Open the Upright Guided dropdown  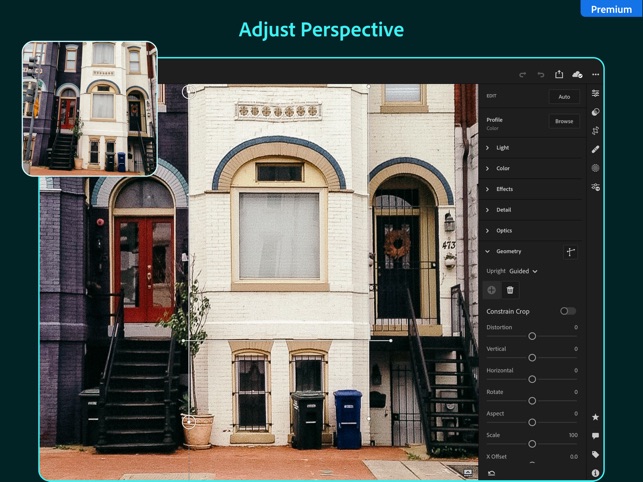coord(523,271)
